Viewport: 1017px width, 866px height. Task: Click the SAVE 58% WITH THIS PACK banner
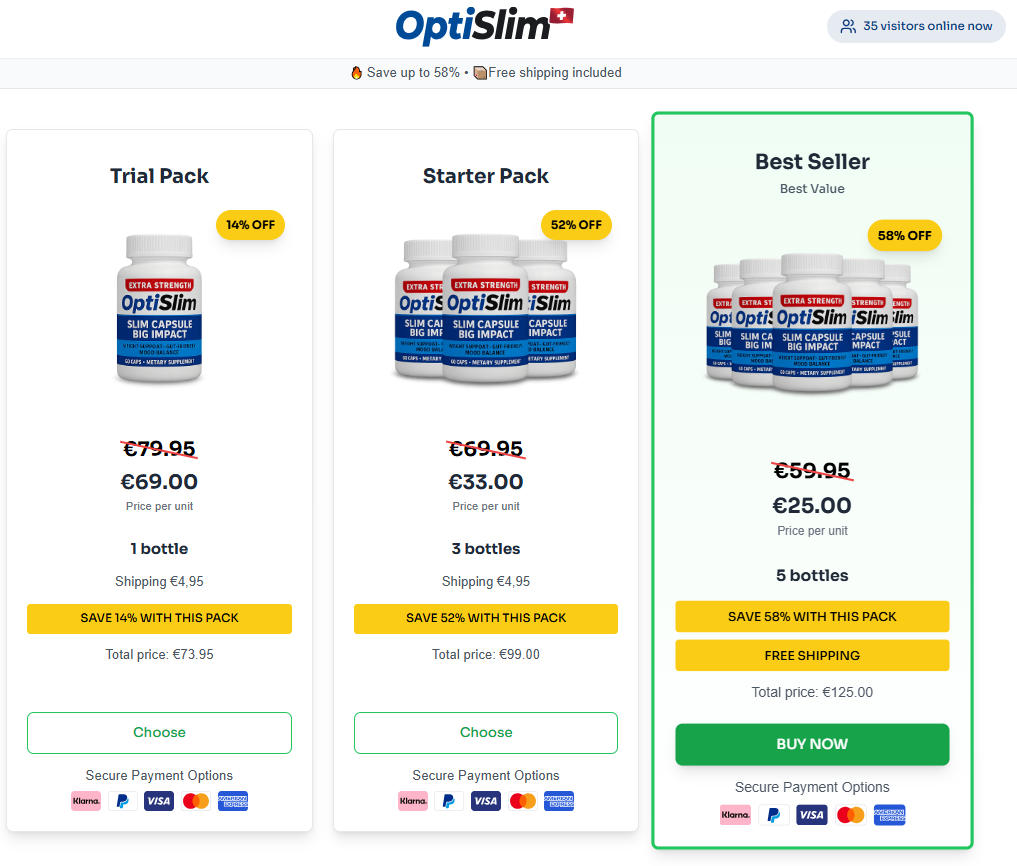click(812, 616)
